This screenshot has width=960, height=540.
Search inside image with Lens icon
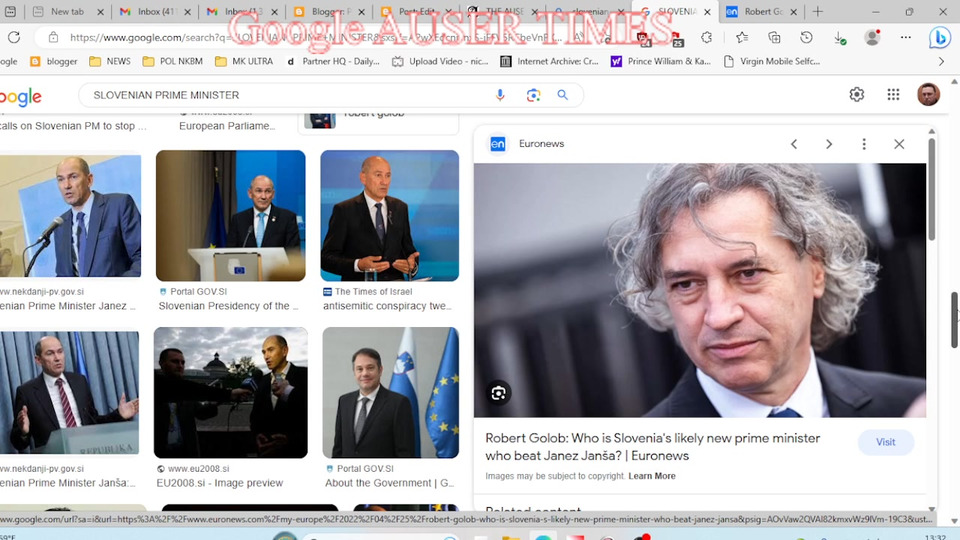click(x=498, y=393)
